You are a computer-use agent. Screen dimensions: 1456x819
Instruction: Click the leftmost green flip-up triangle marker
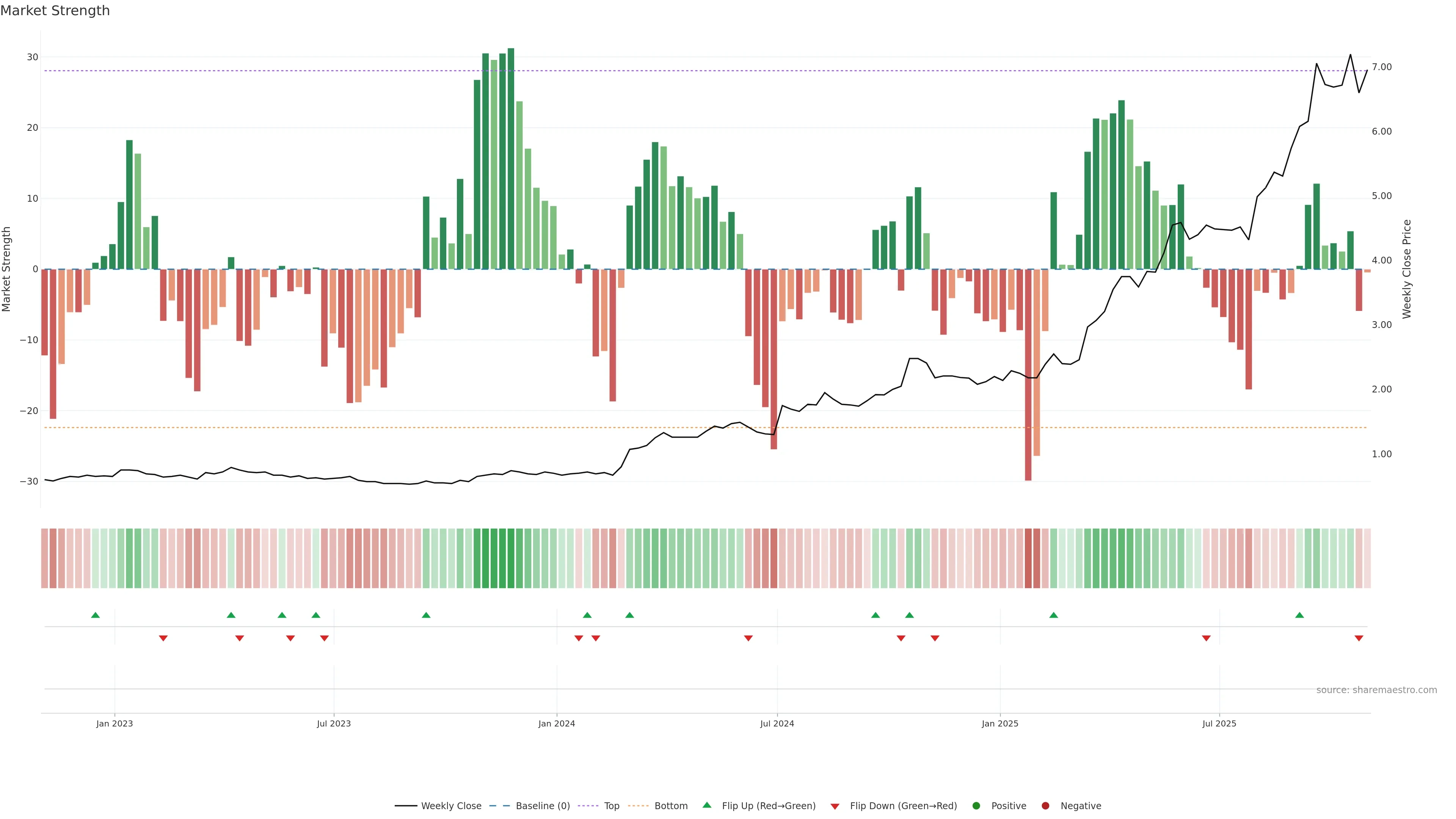click(95, 615)
